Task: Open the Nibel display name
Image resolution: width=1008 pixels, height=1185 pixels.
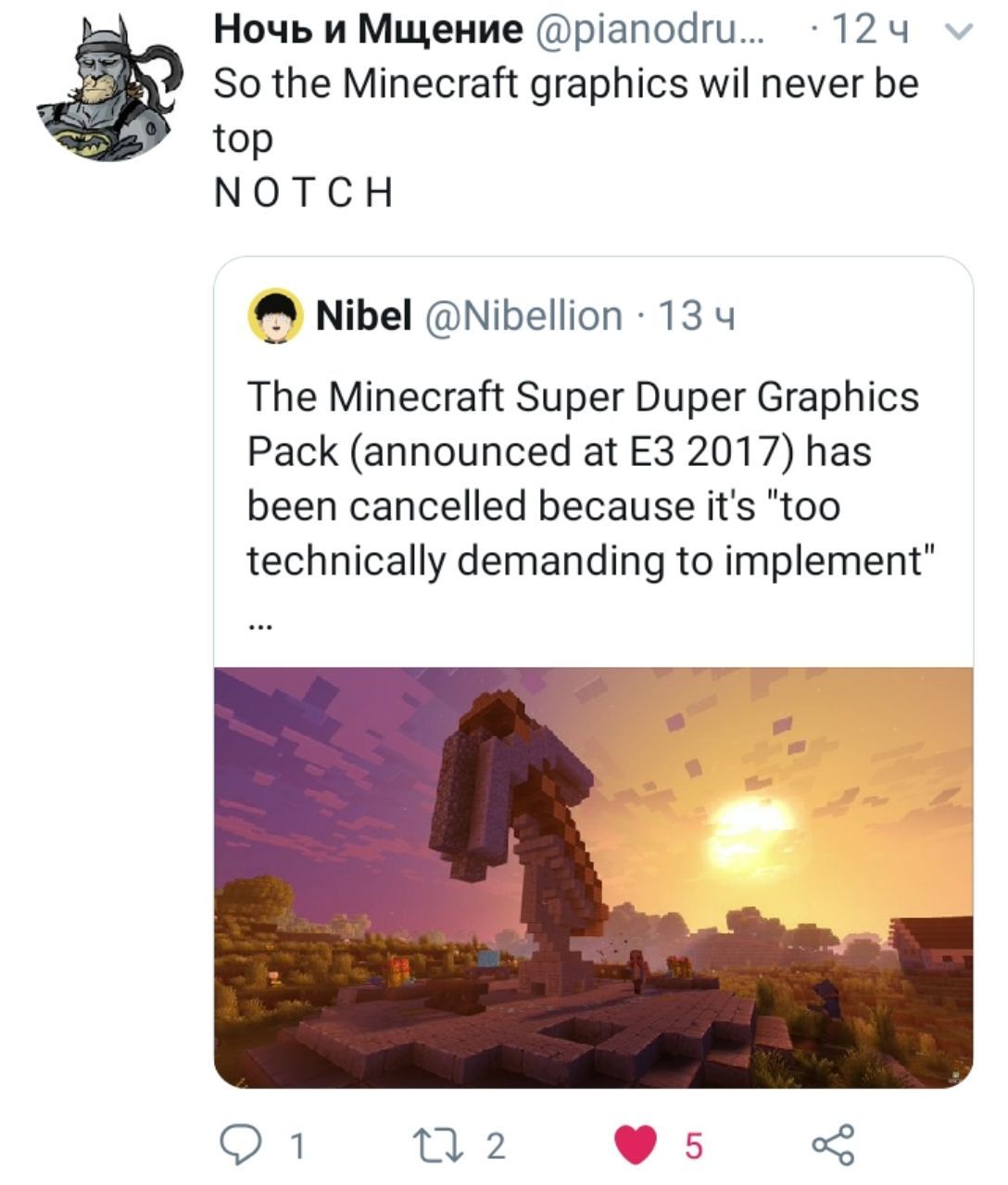Action: [x=363, y=316]
